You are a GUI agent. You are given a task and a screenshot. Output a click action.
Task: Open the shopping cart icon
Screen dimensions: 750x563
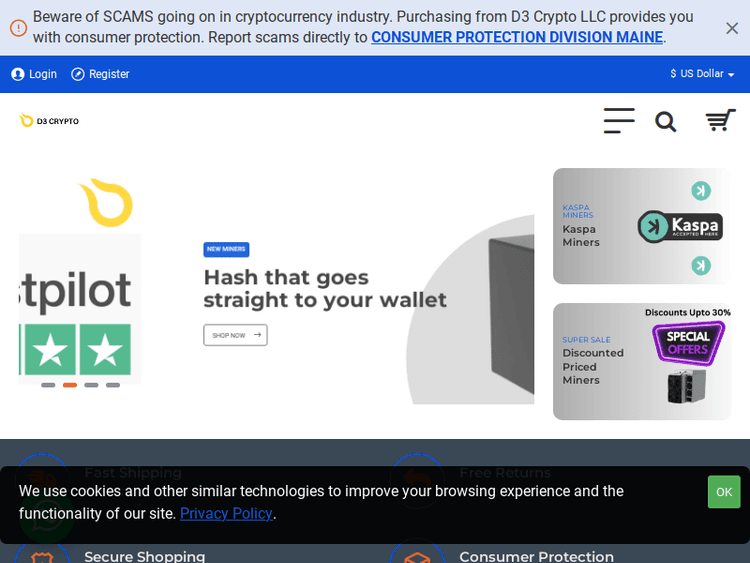click(x=720, y=121)
